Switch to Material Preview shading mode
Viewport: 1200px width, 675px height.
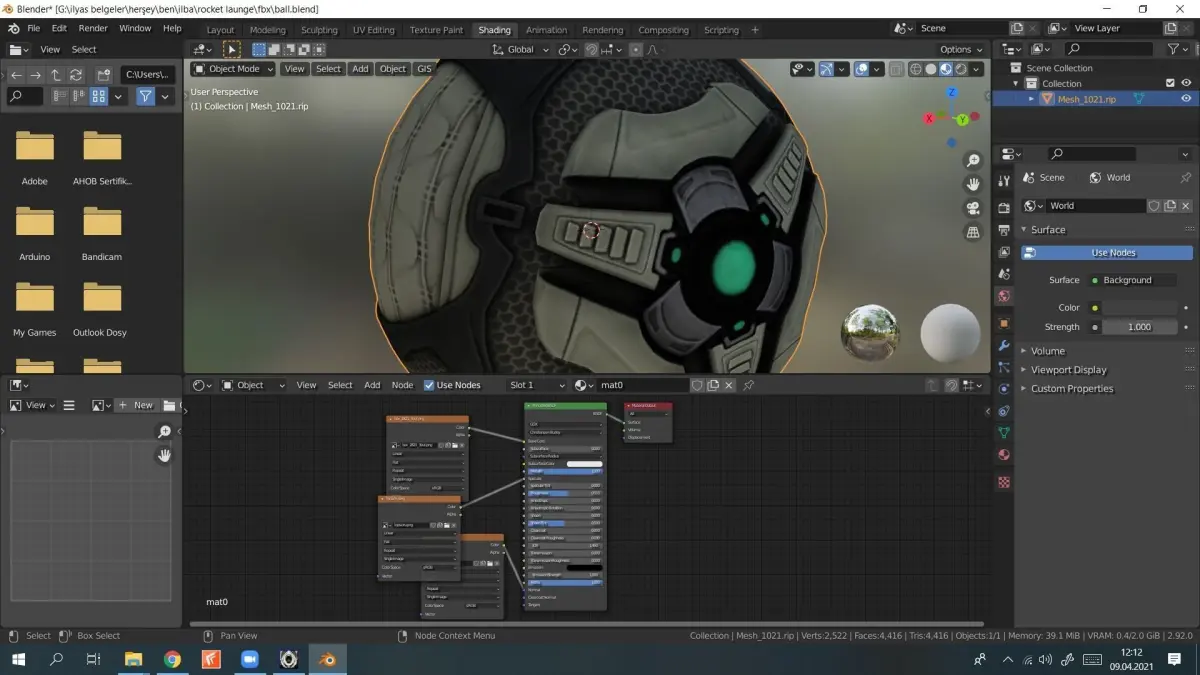click(x=946, y=69)
